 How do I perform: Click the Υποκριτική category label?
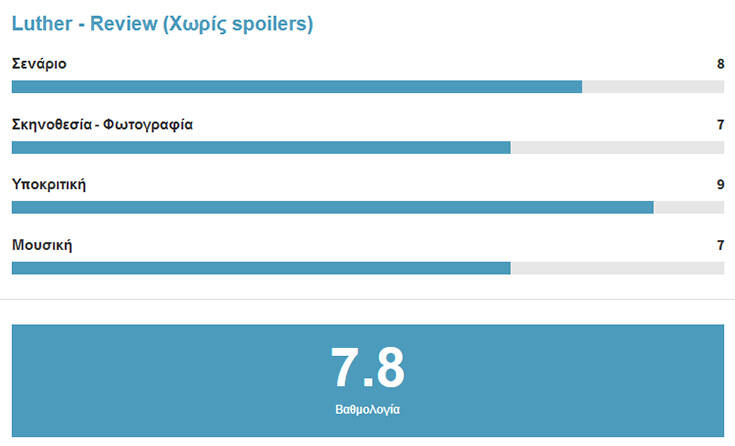(49, 185)
